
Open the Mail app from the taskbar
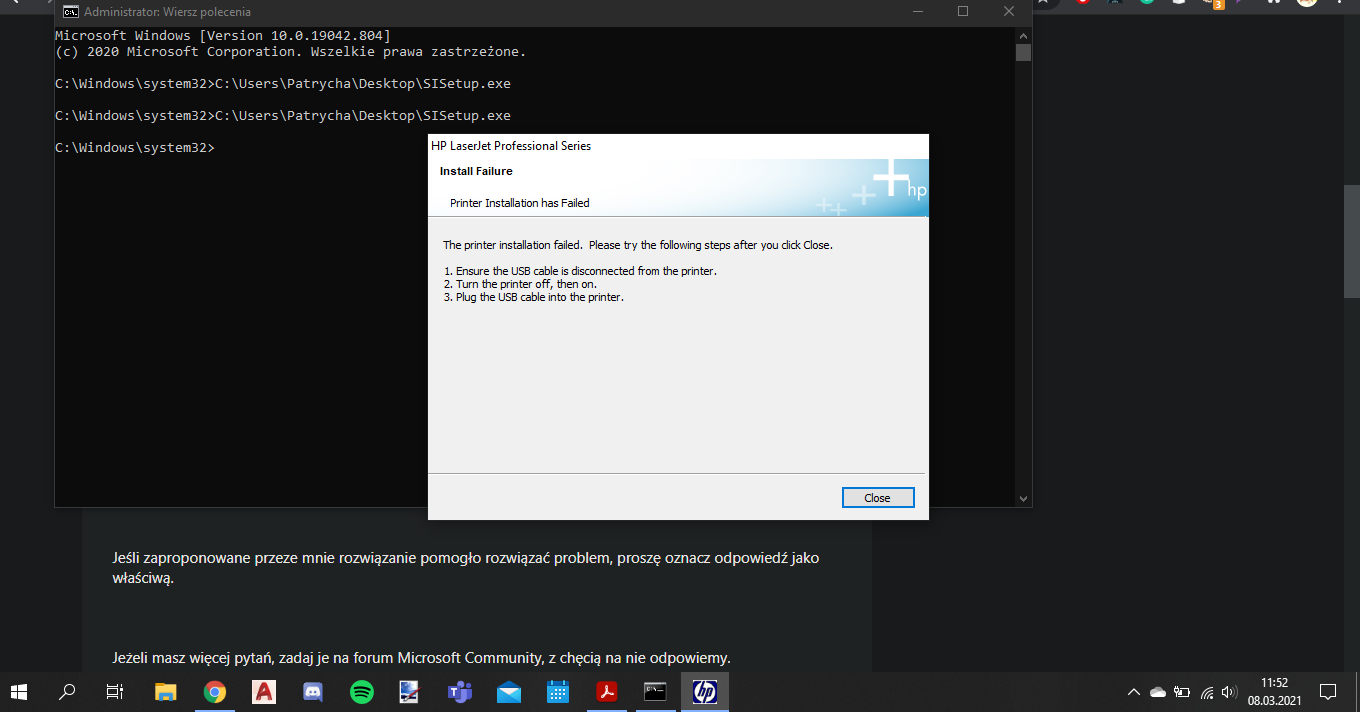(x=509, y=691)
